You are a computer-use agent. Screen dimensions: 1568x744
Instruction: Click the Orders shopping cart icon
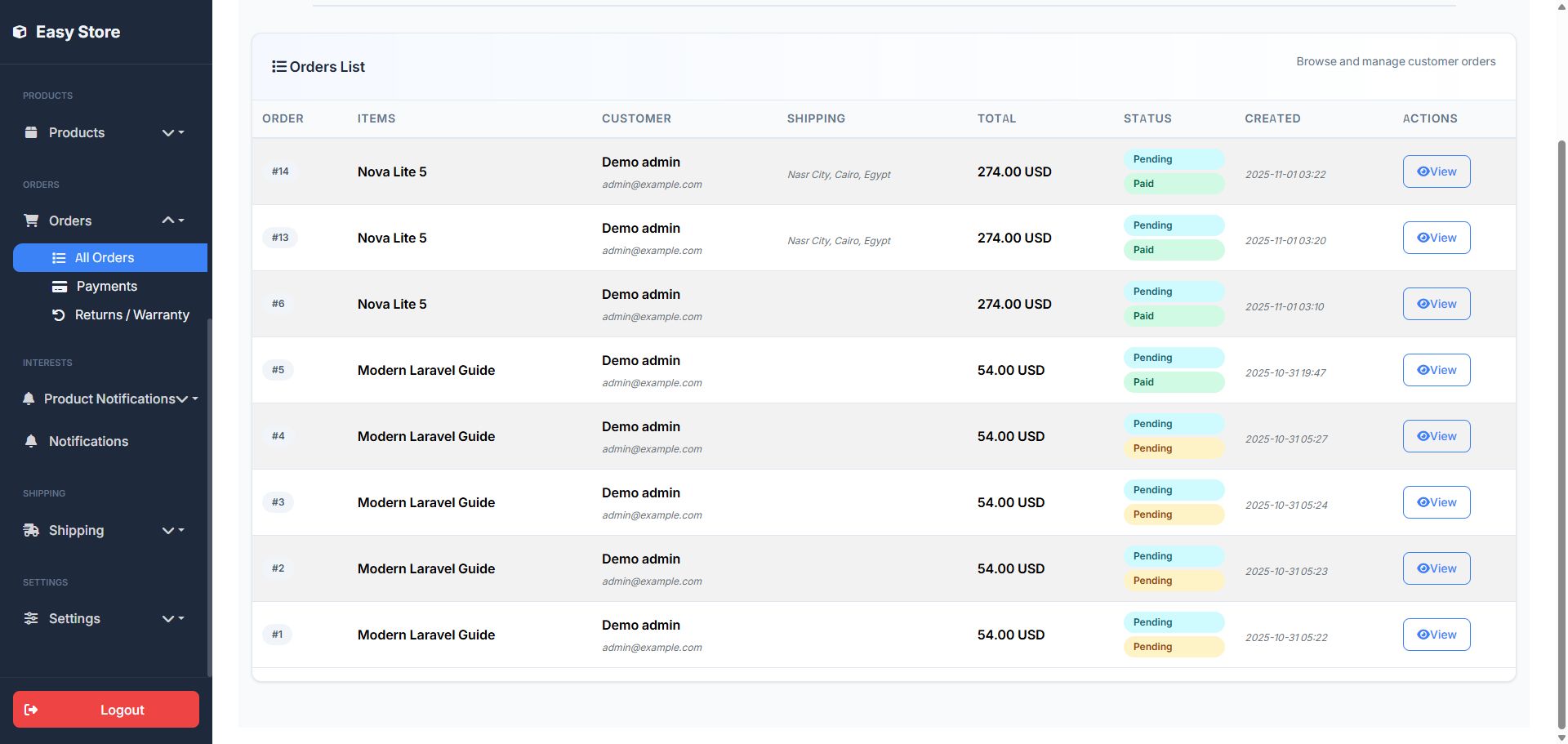(x=31, y=221)
